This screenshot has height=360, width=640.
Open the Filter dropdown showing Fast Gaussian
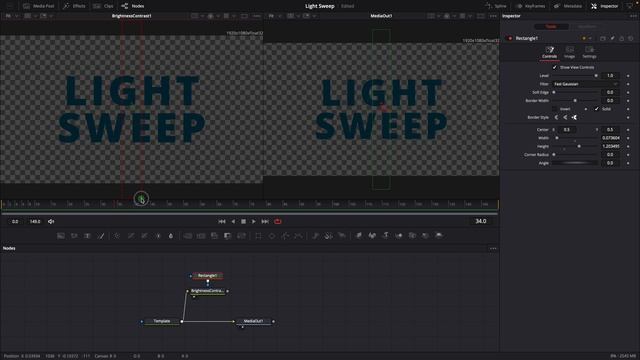tap(586, 84)
